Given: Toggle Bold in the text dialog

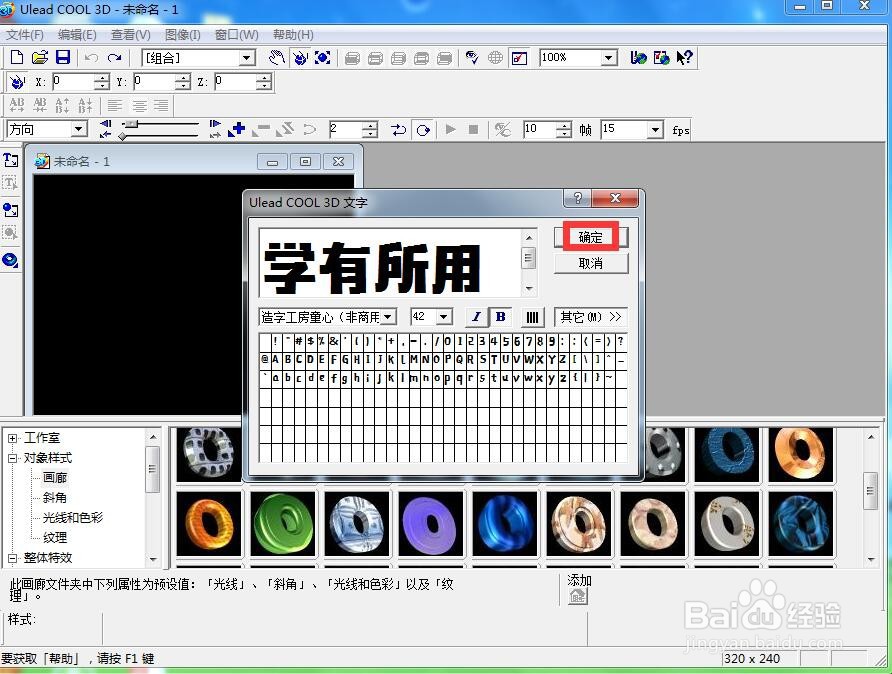Looking at the screenshot, I should pos(501,317).
